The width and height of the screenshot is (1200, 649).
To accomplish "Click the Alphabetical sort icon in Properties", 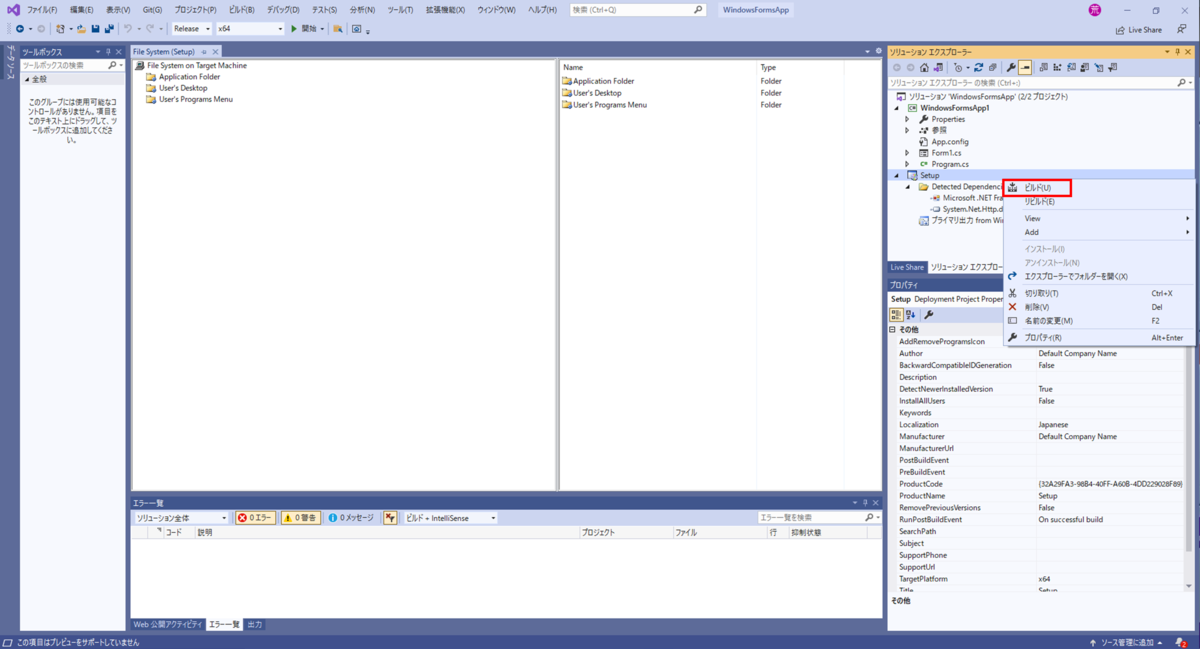I will 911,315.
